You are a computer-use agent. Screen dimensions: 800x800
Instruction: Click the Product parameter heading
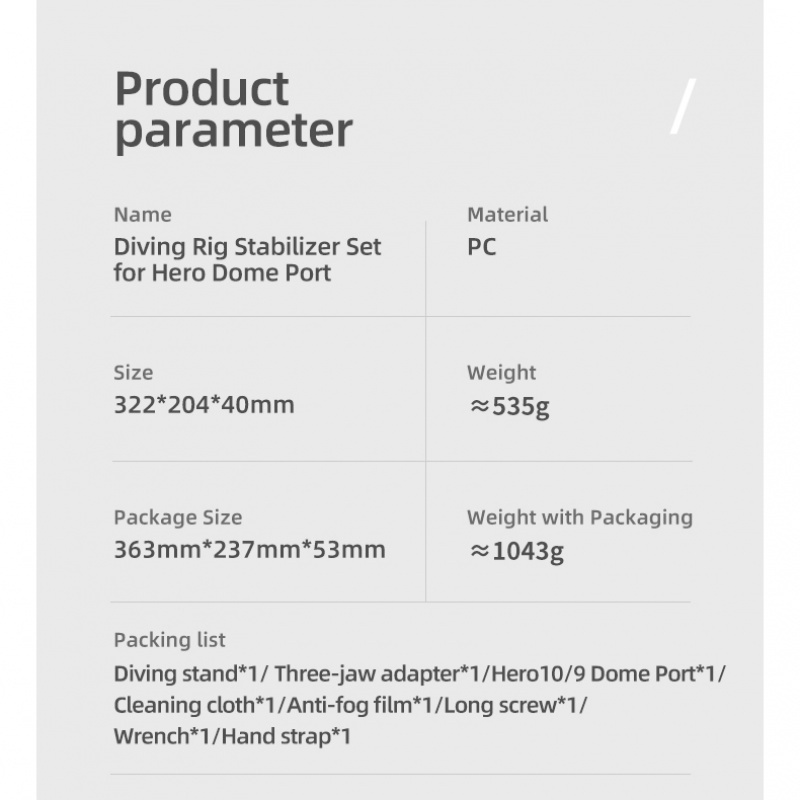click(233, 110)
